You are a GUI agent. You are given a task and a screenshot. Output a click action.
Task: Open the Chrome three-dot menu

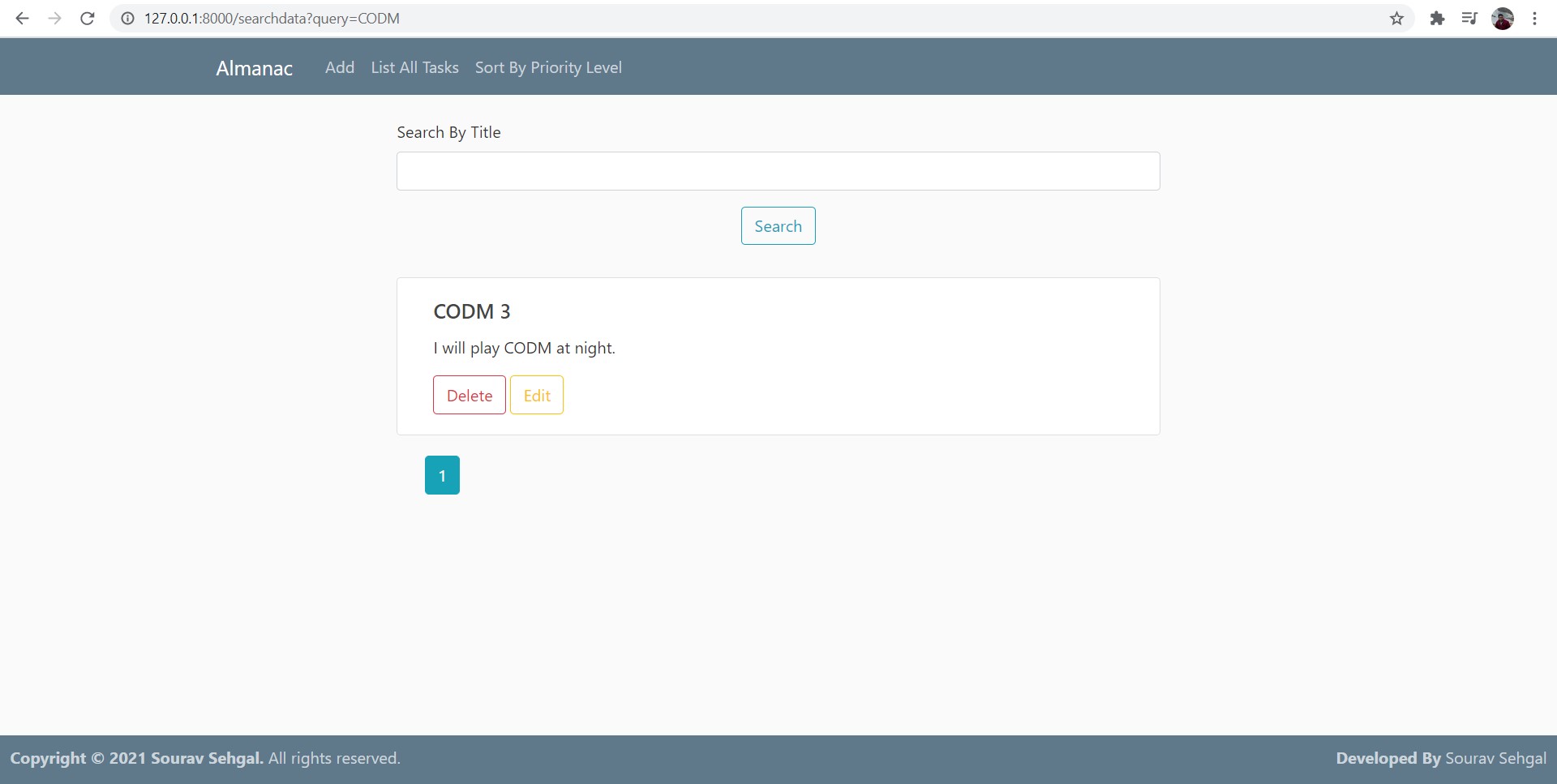[1535, 18]
